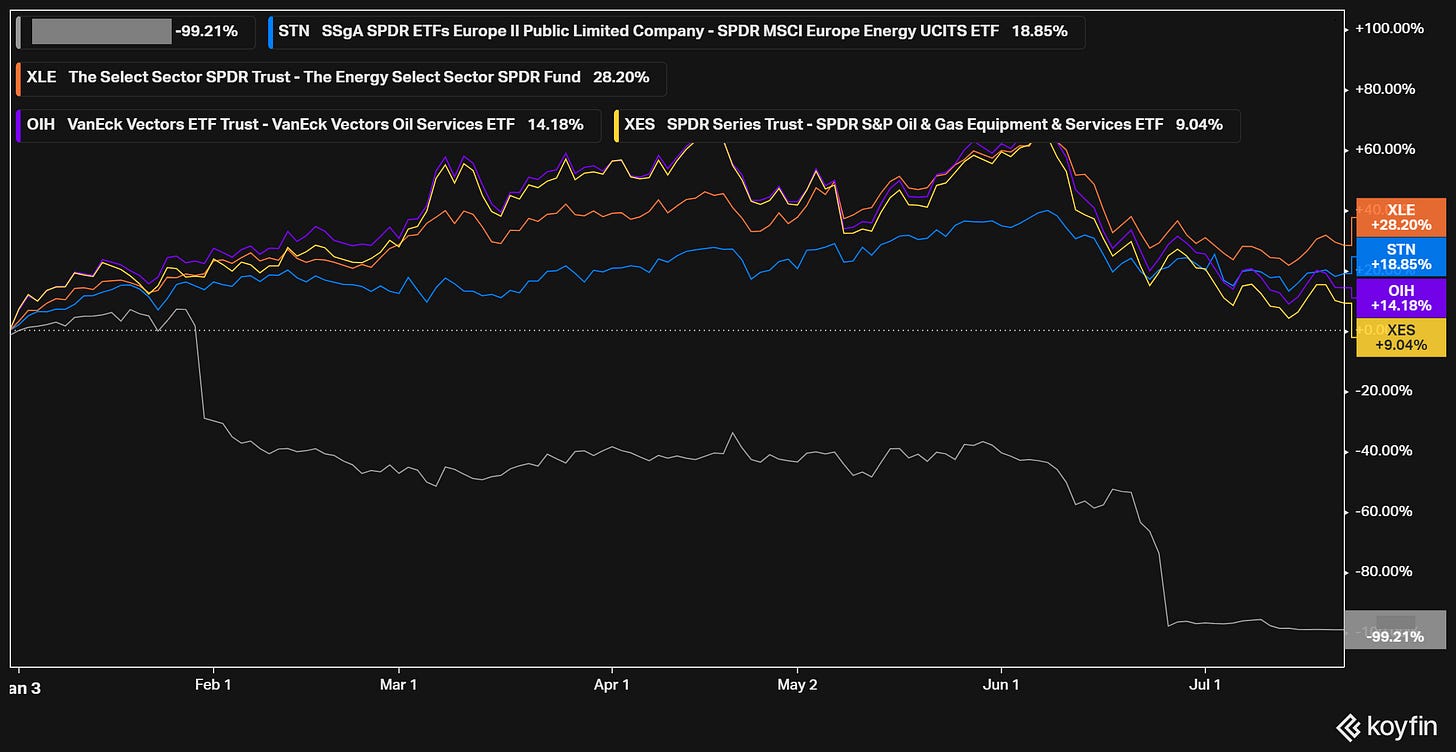Image resolution: width=1456 pixels, height=752 pixels.
Task: Click the 9.04% value in XES legend
Action: click(x=1199, y=125)
